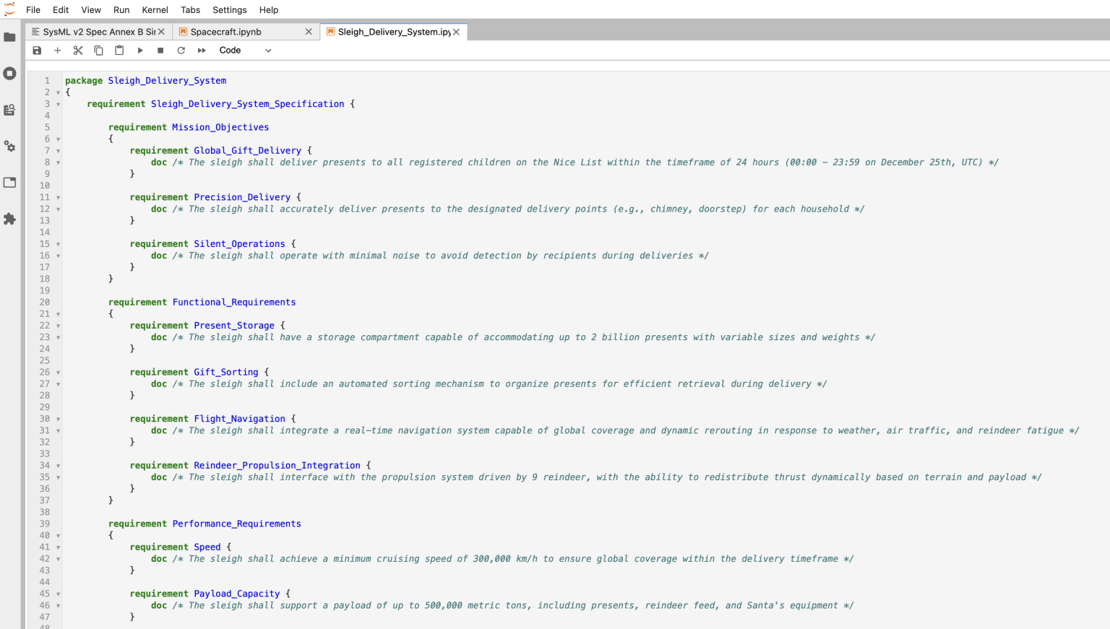Screen dimensions: 1110x629
Task: Click the package name Sleigh_Delivery_System
Action: coord(167,81)
